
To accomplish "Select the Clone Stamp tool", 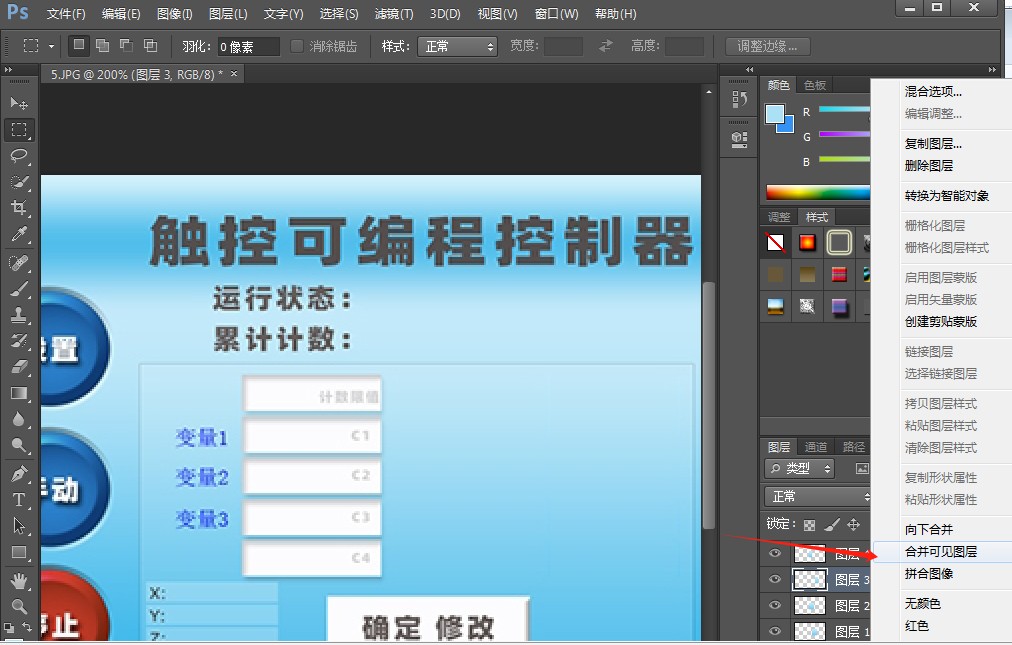I will pos(19,314).
